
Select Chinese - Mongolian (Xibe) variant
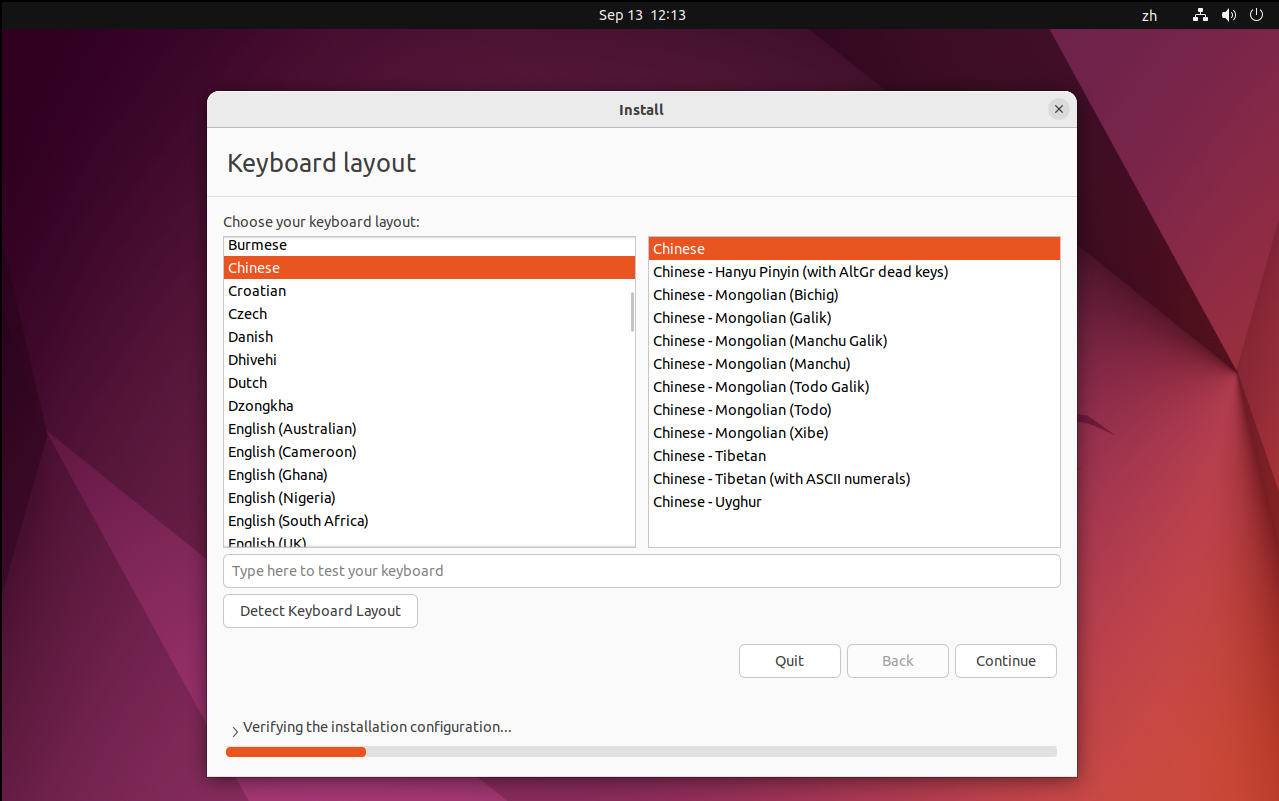tap(854, 433)
